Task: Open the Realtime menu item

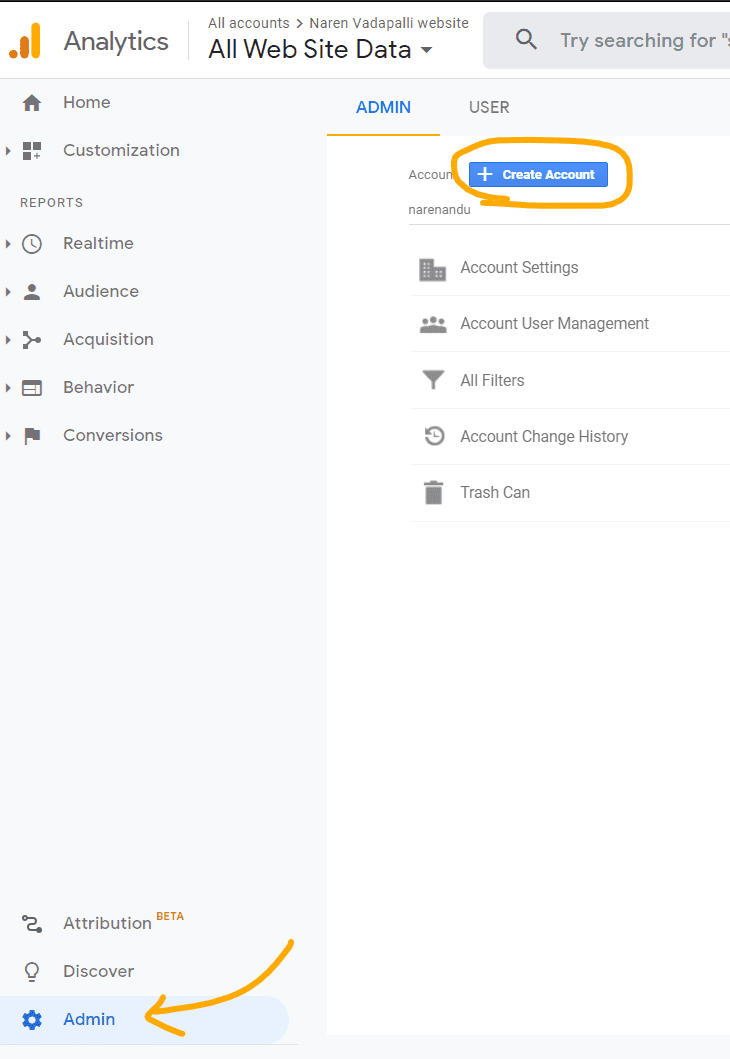Action: [99, 243]
